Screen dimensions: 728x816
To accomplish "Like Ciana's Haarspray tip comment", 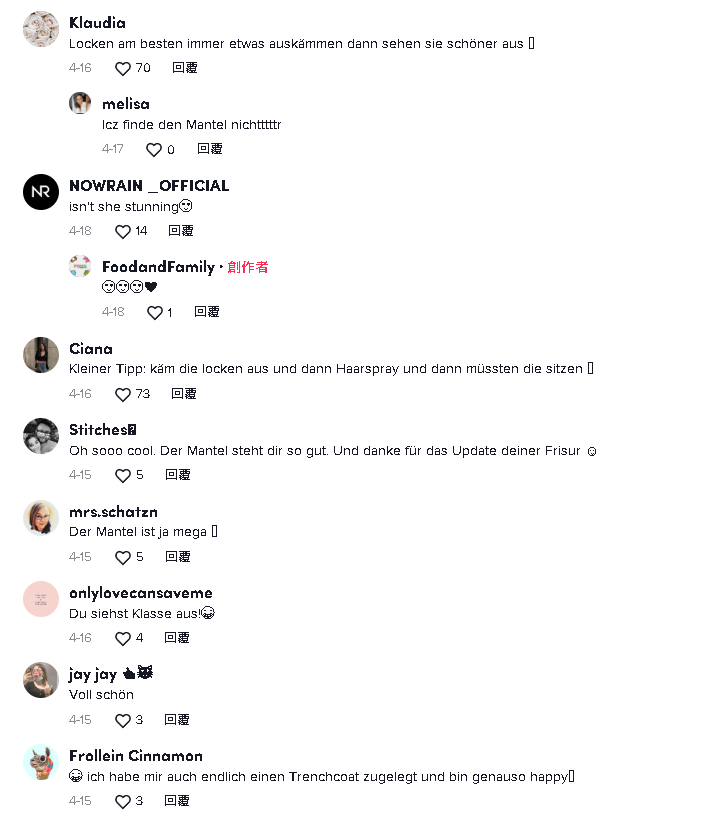I will click(x=123, y=394).
